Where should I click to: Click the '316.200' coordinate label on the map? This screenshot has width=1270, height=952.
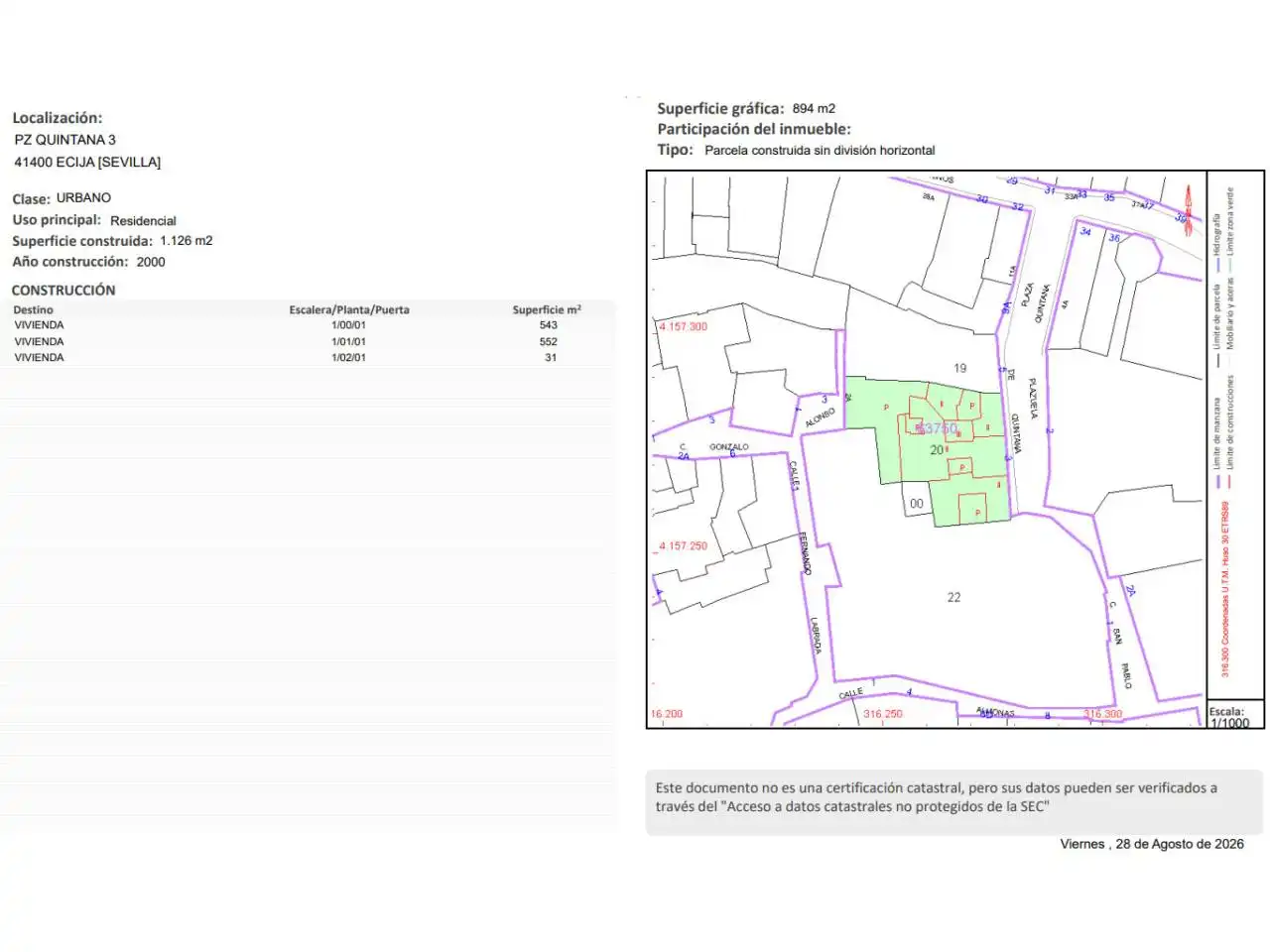667,714
